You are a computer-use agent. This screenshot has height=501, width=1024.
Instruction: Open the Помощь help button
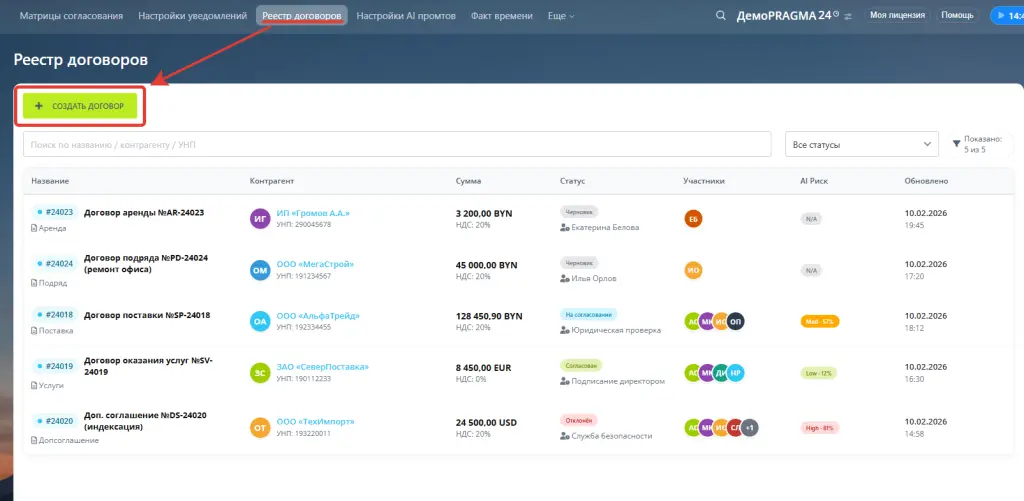pos(957,16)
